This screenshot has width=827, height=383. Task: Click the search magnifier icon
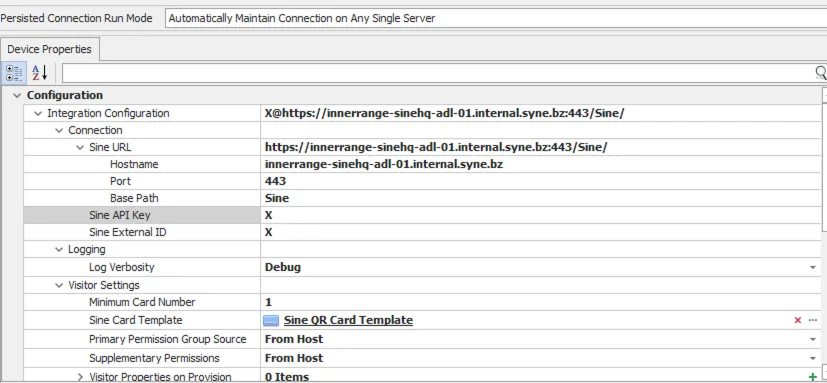(x=821, y=73)
